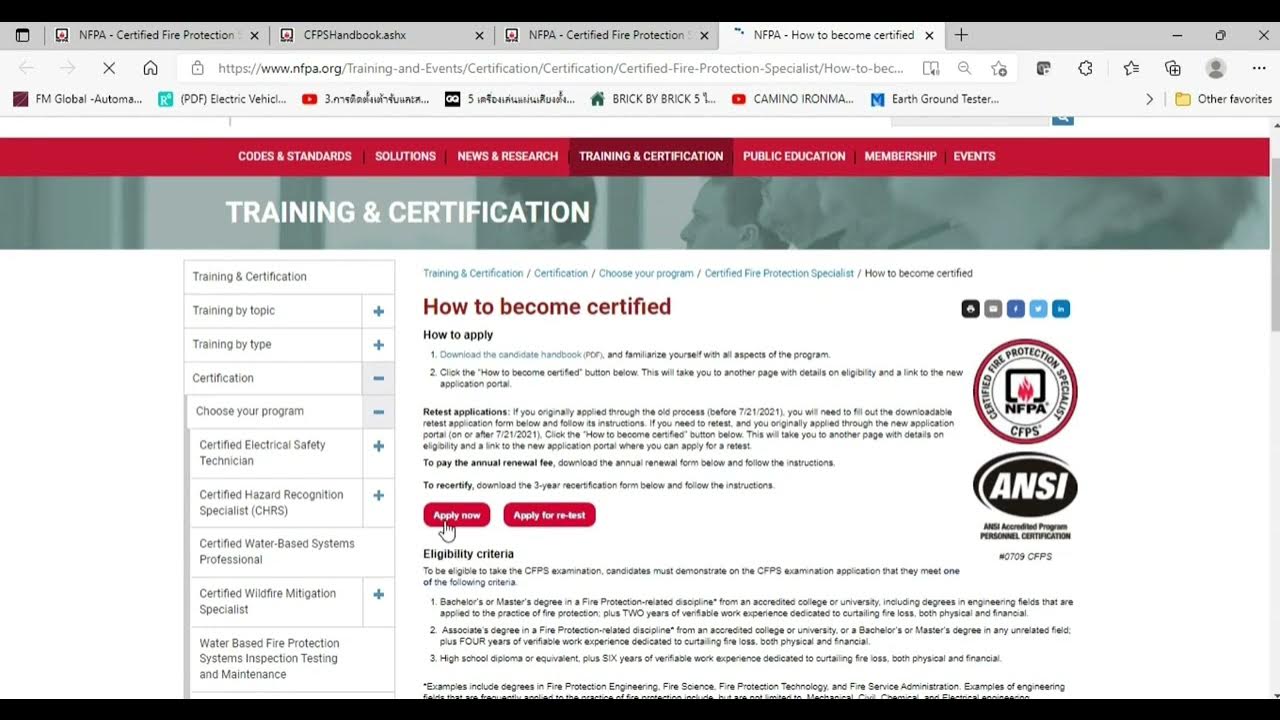
Task: Open the user profile avatar
Action: click(1216, 68)
